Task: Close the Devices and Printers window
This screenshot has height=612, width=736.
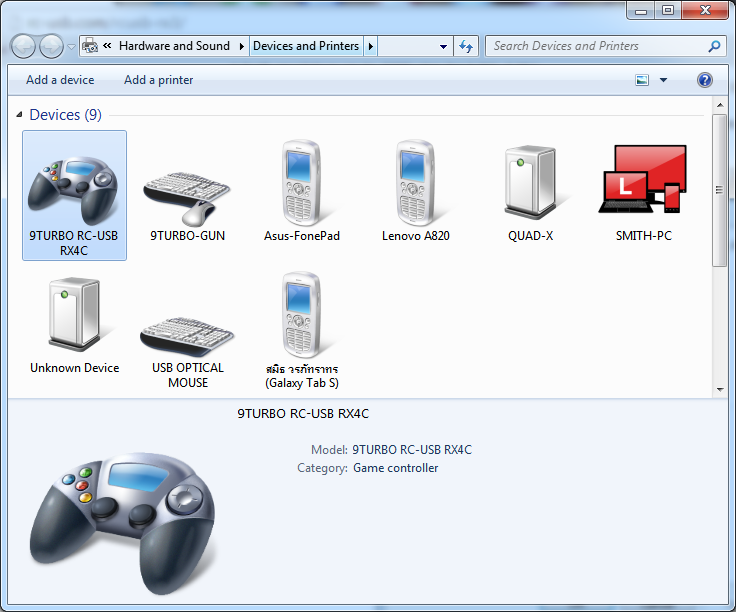Action: click(x=705, y=10)
